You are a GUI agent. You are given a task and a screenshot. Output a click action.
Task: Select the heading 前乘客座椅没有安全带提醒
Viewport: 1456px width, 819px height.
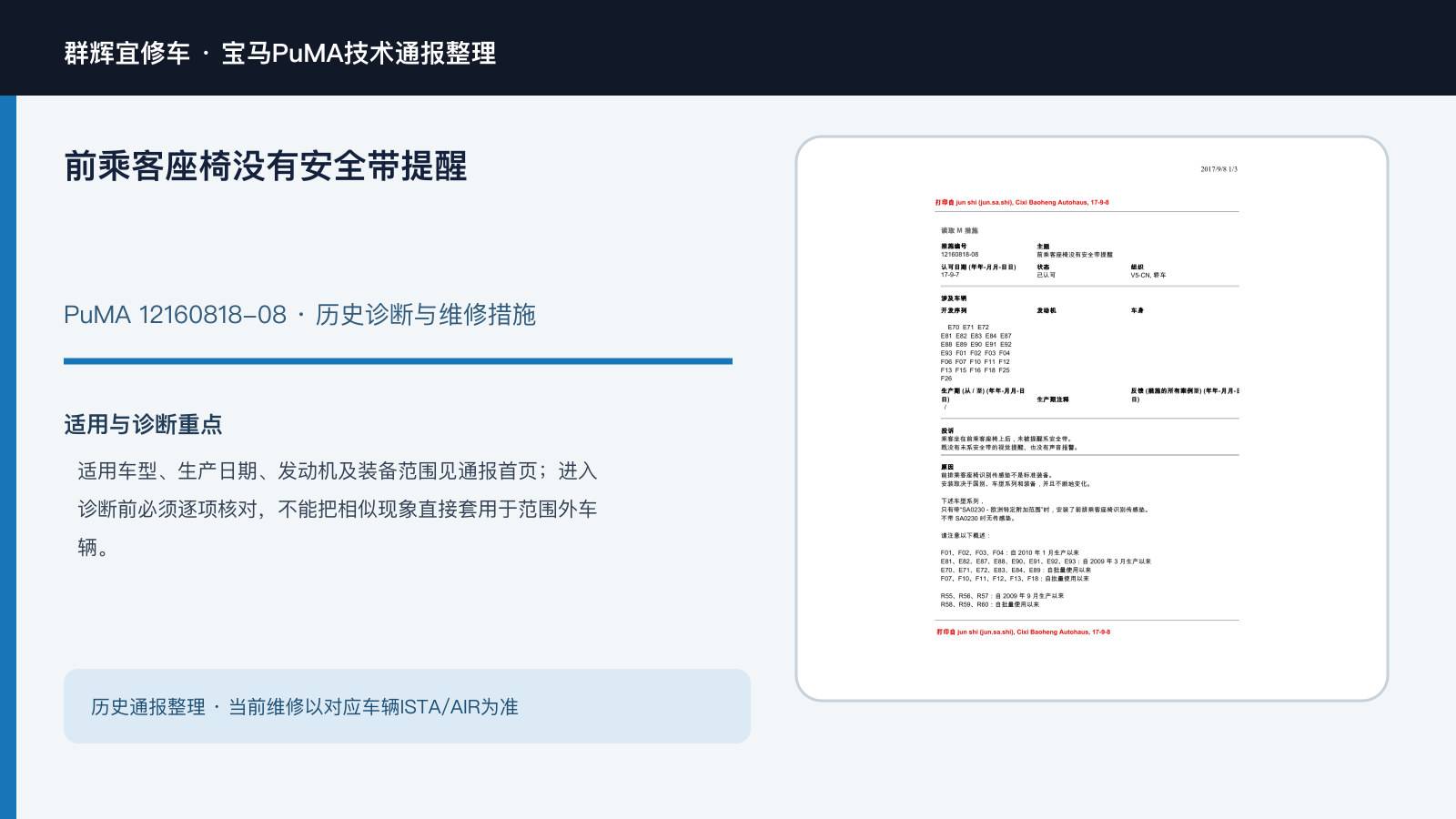pyautogui.click(x=266, y=167)
